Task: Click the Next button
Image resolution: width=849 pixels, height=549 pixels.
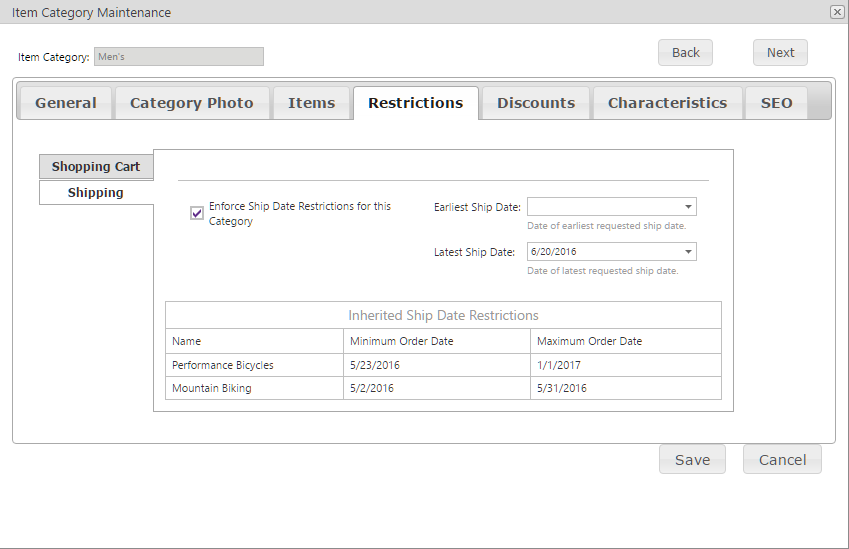Action: [780, 53]
